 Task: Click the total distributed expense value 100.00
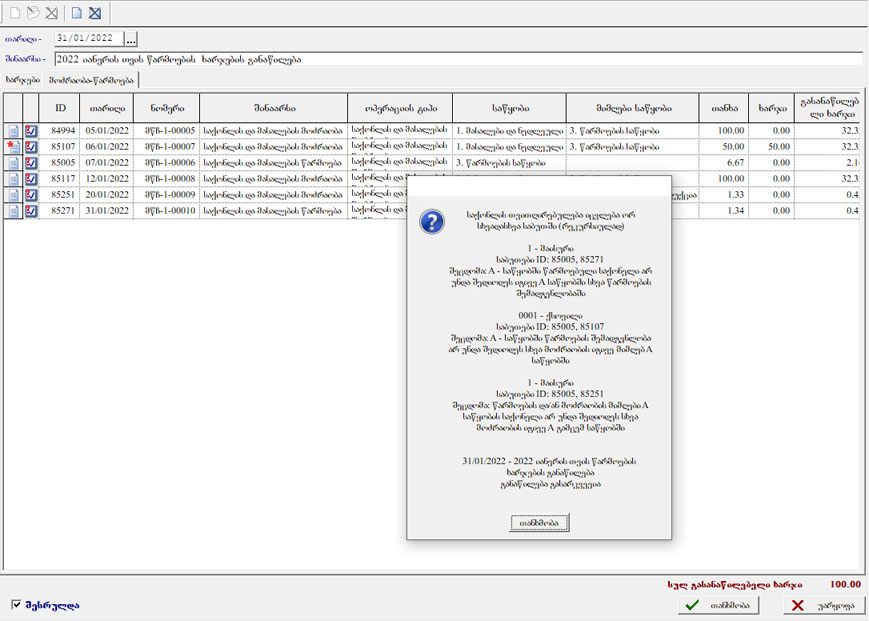845,584
